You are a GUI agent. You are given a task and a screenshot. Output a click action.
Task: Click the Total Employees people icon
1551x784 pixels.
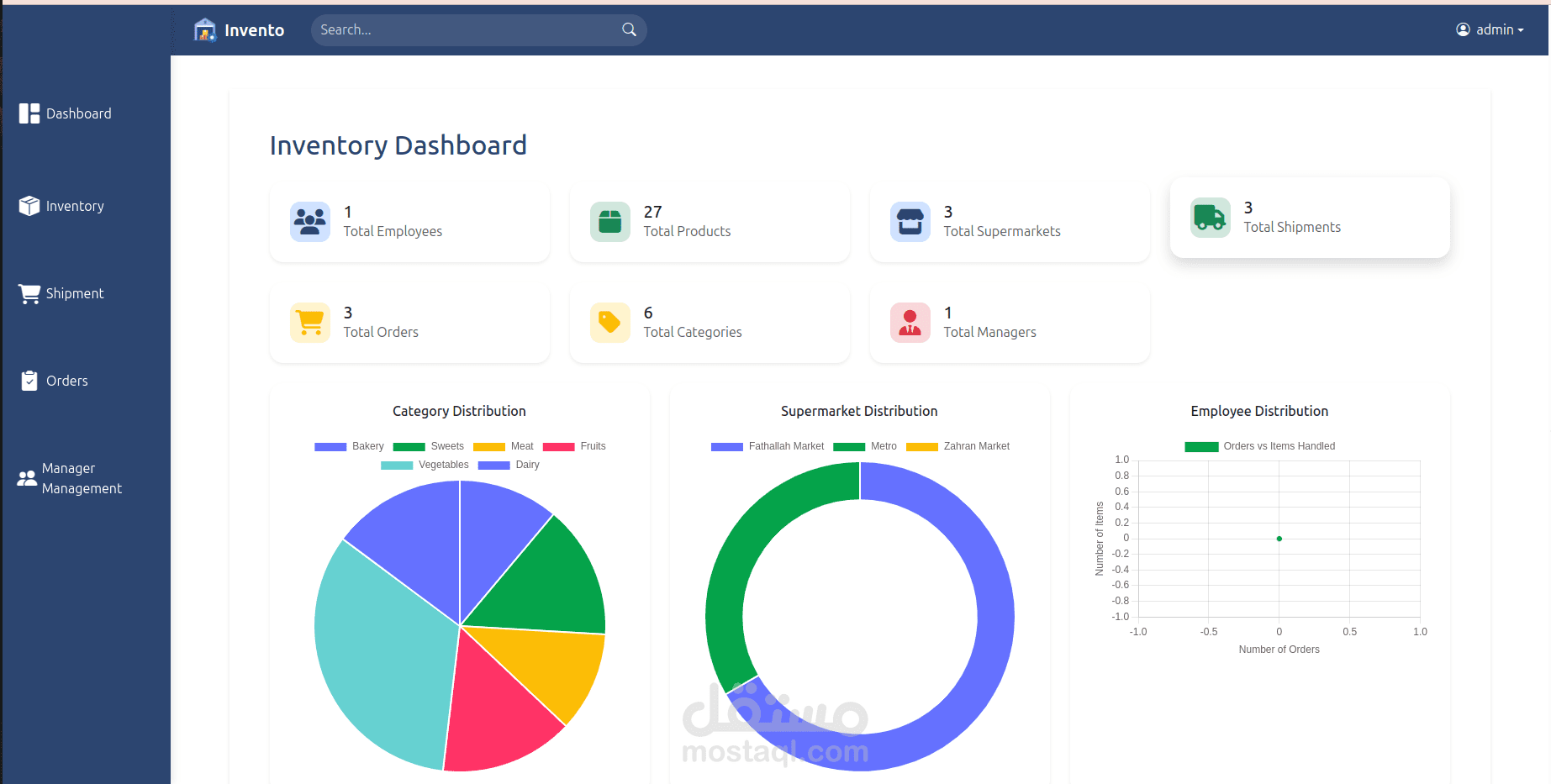(x=309, y=221)
